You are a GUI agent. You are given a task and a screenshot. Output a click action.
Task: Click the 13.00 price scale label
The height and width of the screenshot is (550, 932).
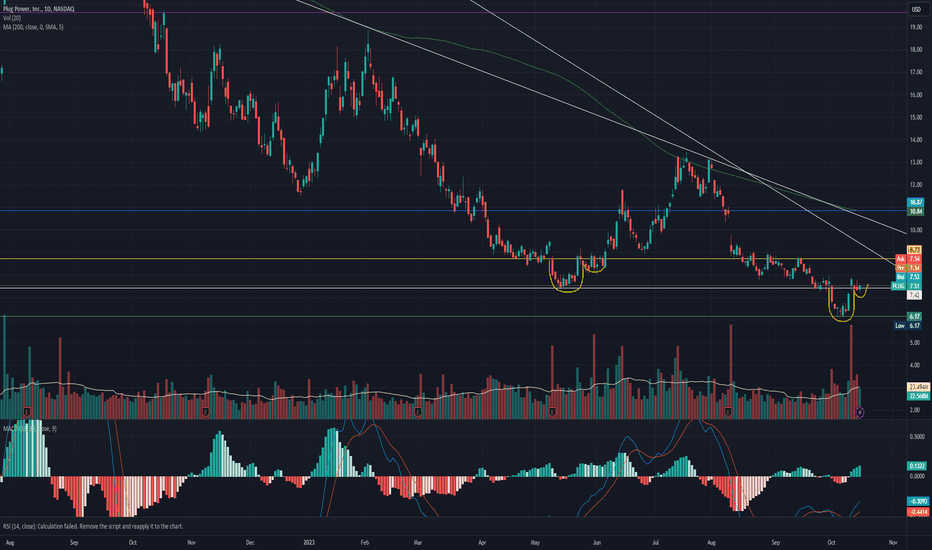[915, 162]
